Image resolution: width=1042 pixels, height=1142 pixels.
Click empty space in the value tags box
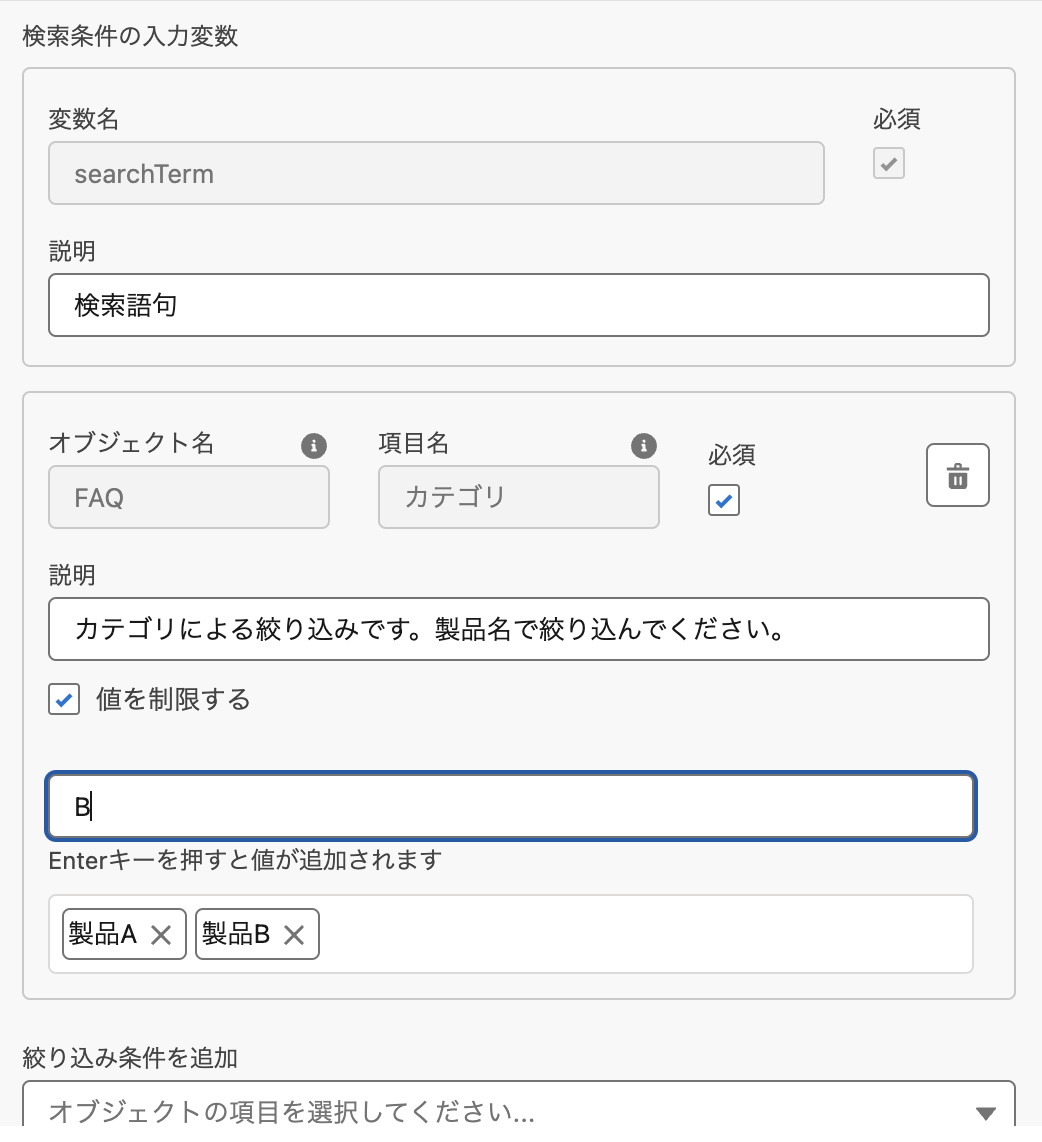pyautogui.click(x=640, y=935)
